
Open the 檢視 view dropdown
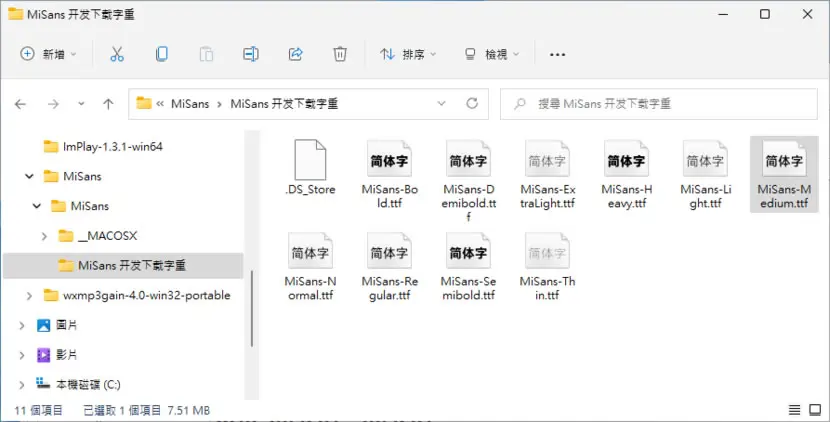click(492, 54)
